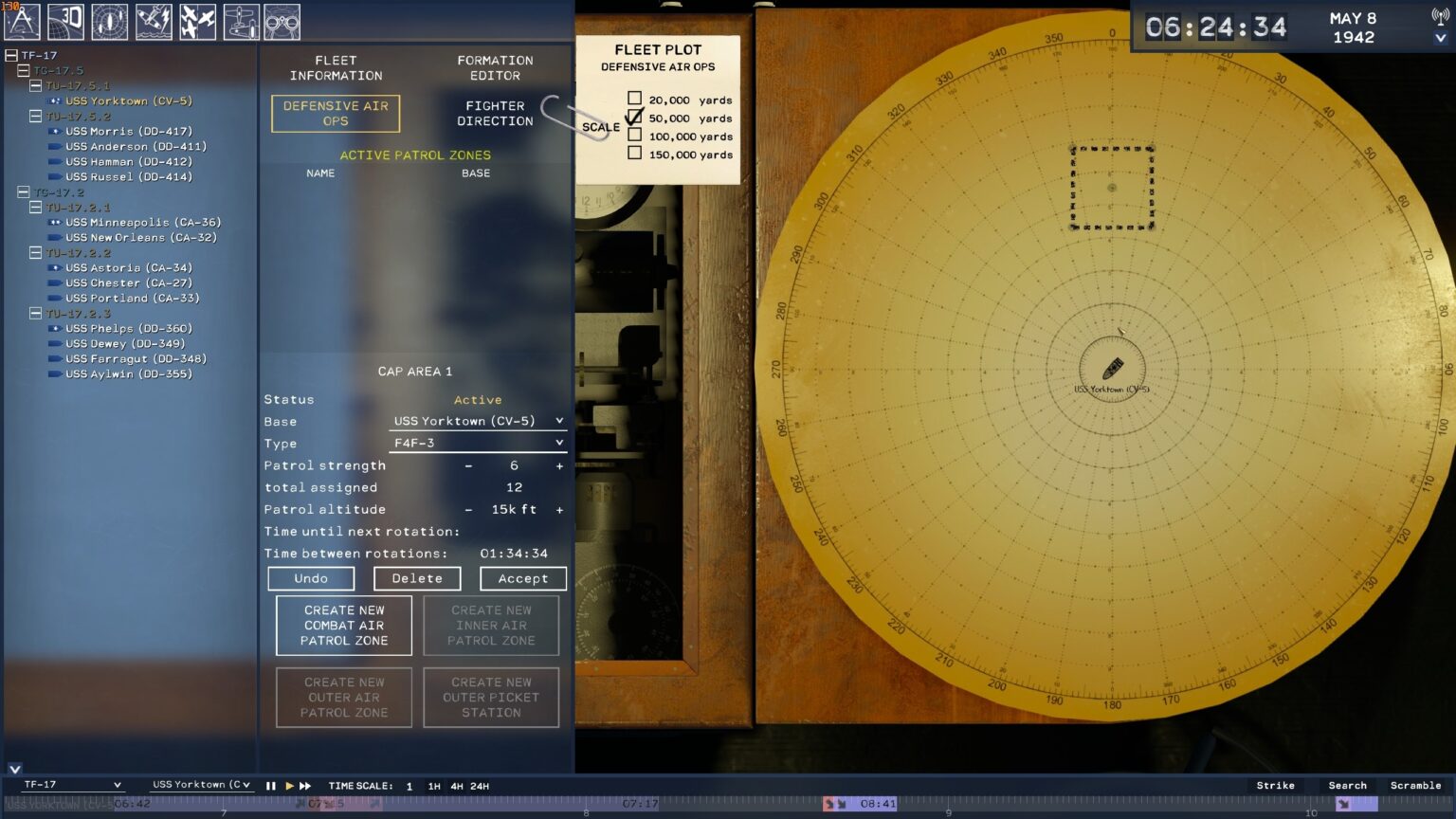The width and height of the screenshot is (1456, 819).
Task: Check the 150,000 yards scale option
Action: [634, 153]
